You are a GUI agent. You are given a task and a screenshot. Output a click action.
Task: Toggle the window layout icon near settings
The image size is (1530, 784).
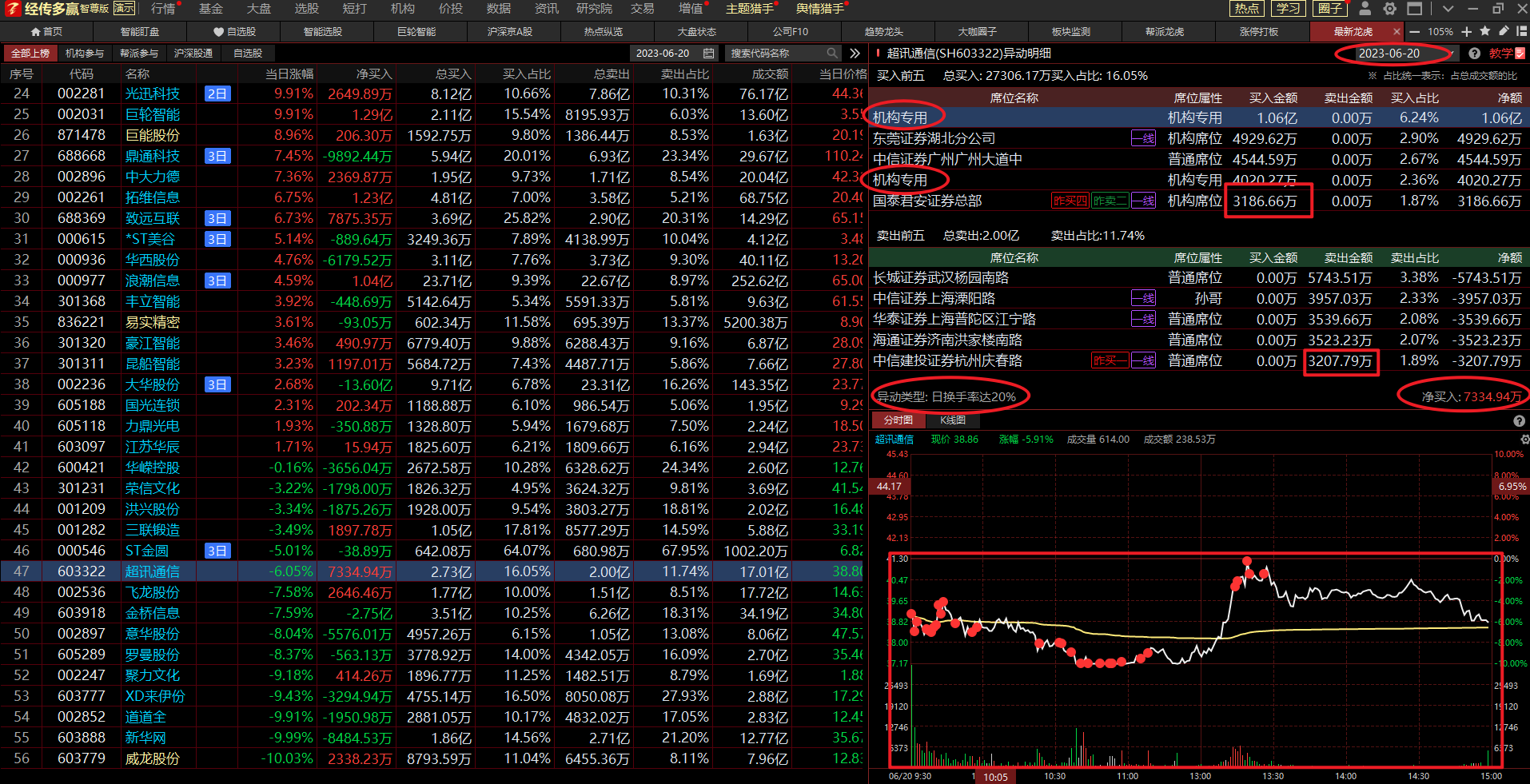click(x=1415, y=9)
